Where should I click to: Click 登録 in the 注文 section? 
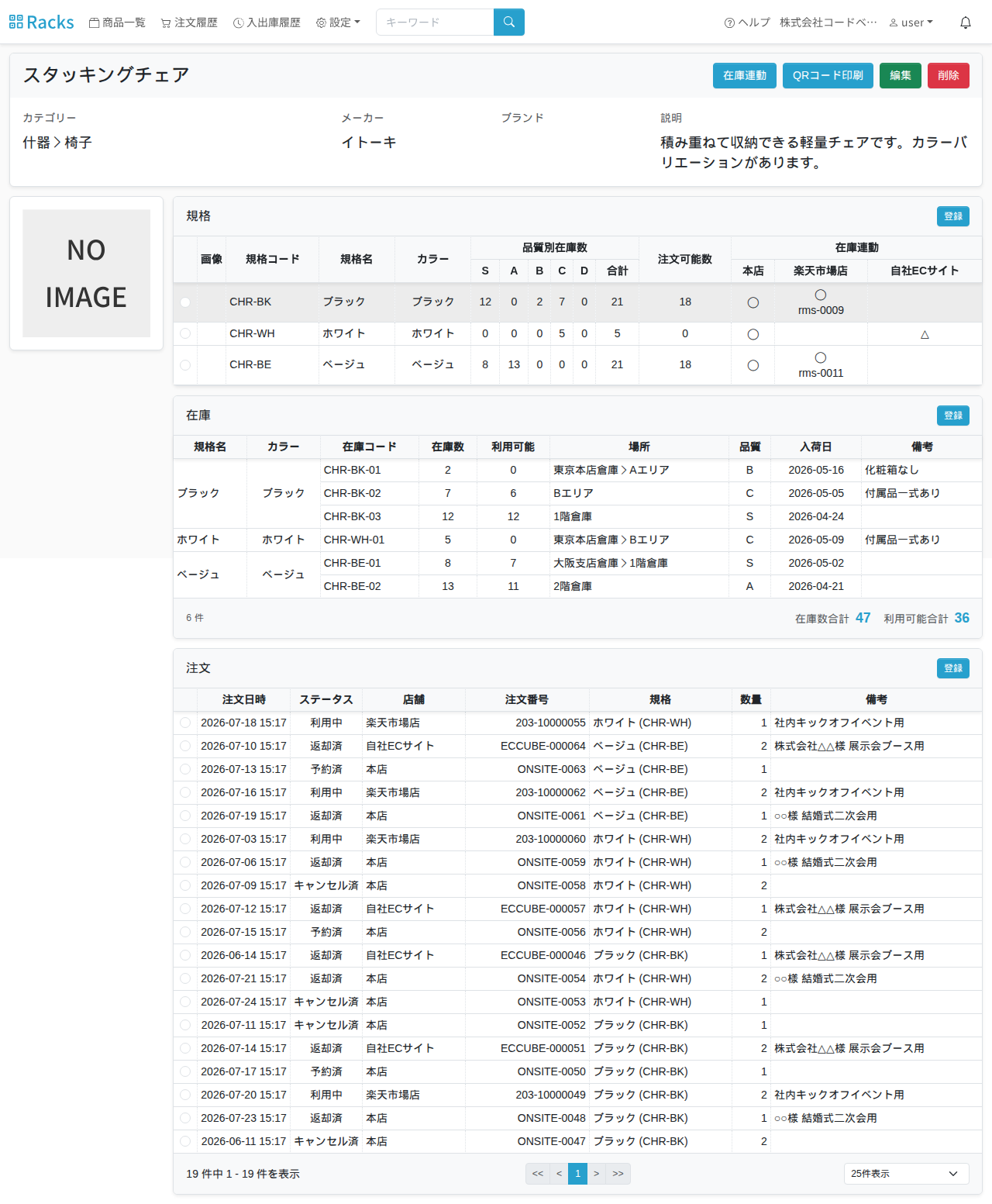point(953,668)
